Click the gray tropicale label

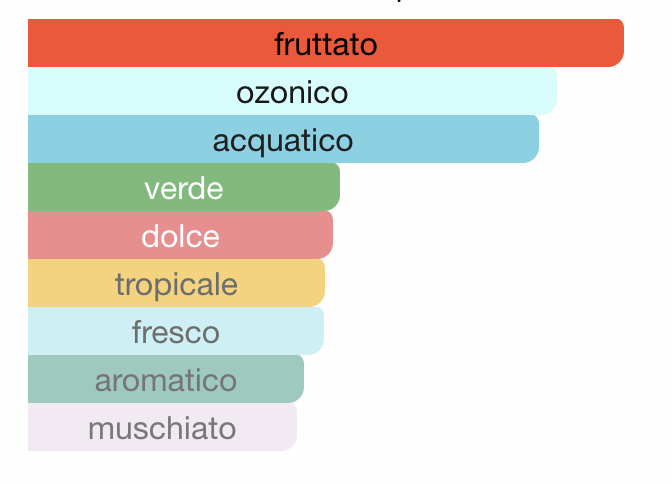(x=176, y=285)
